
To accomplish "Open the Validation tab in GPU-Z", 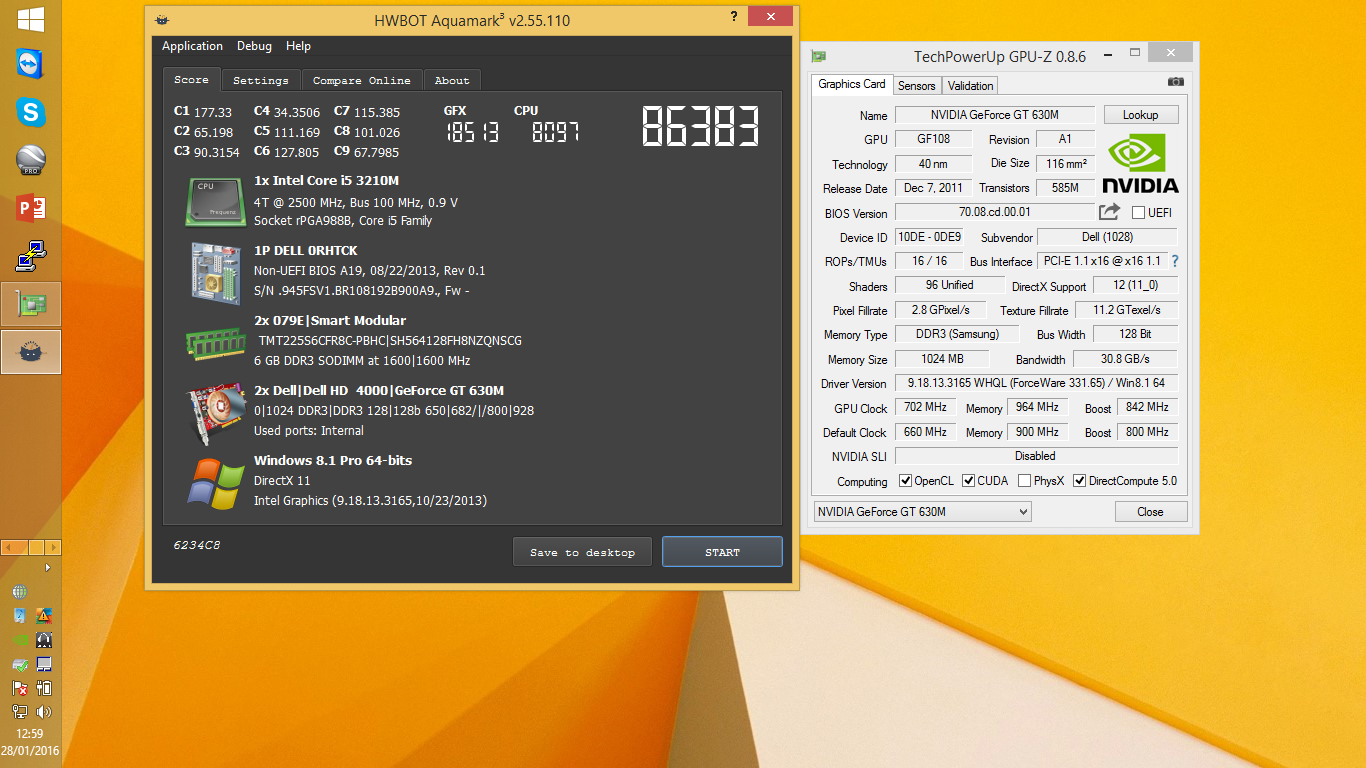I will point(970,86).
